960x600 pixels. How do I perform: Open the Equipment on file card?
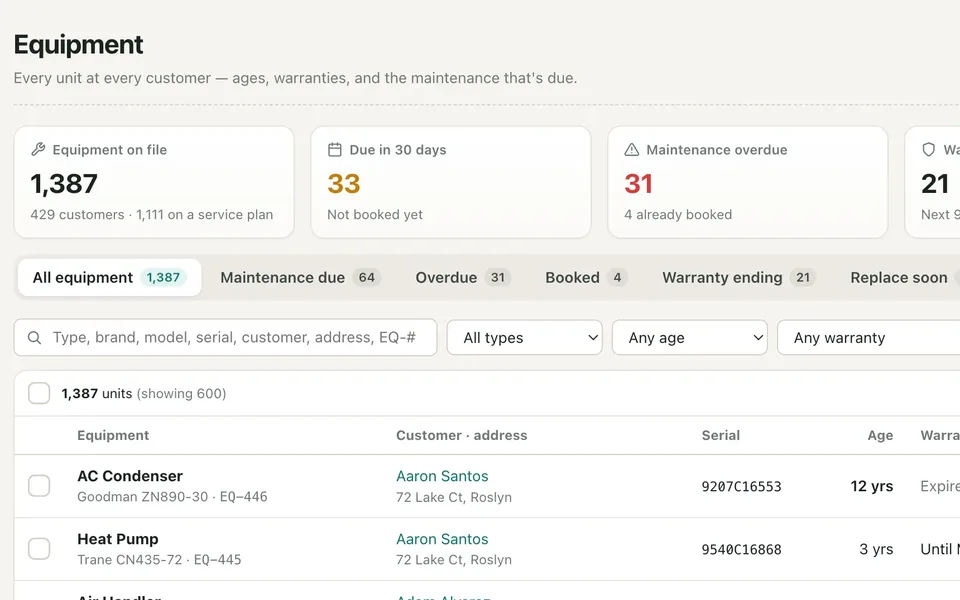point(154,182)
